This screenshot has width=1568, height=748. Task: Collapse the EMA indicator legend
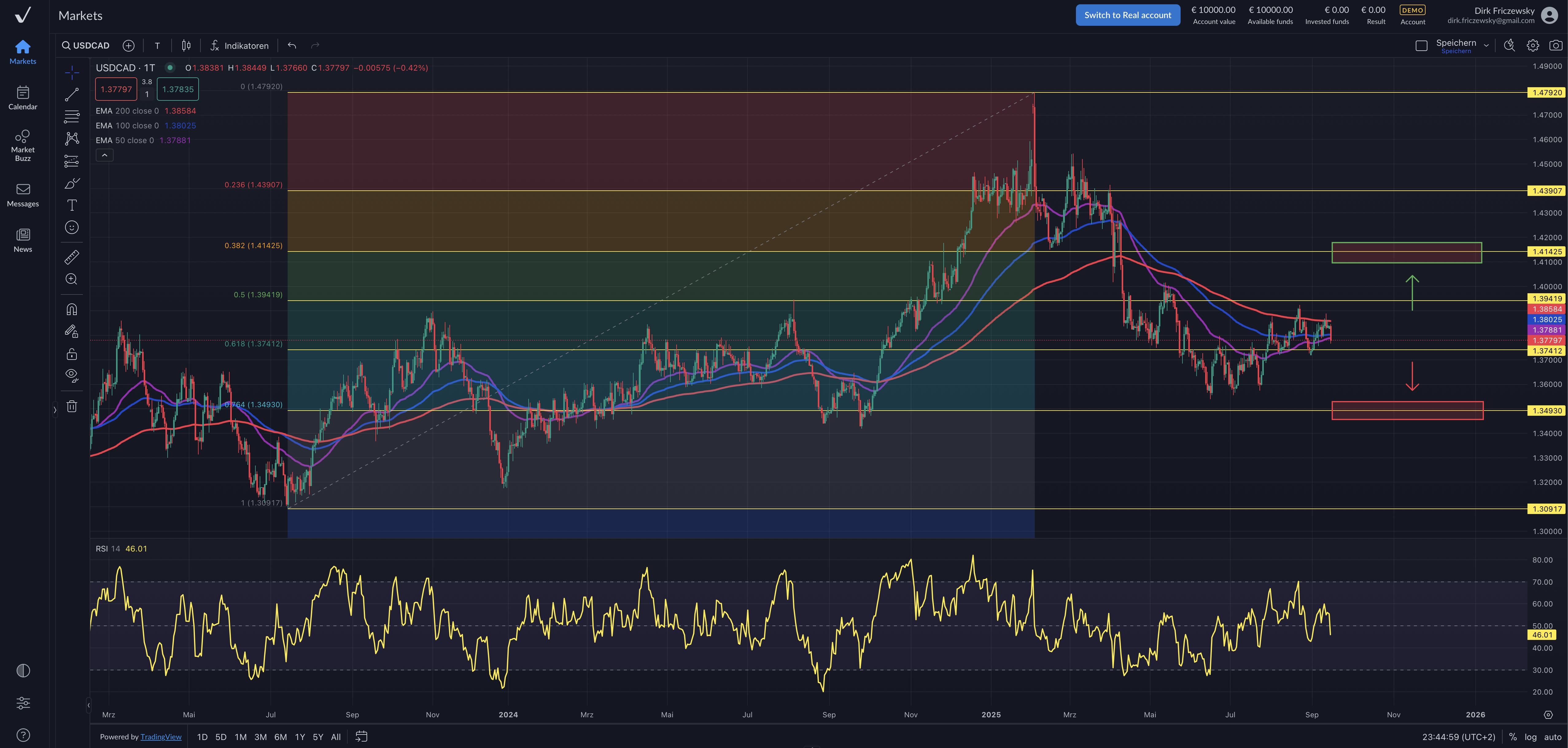click(x=104, y=155)
